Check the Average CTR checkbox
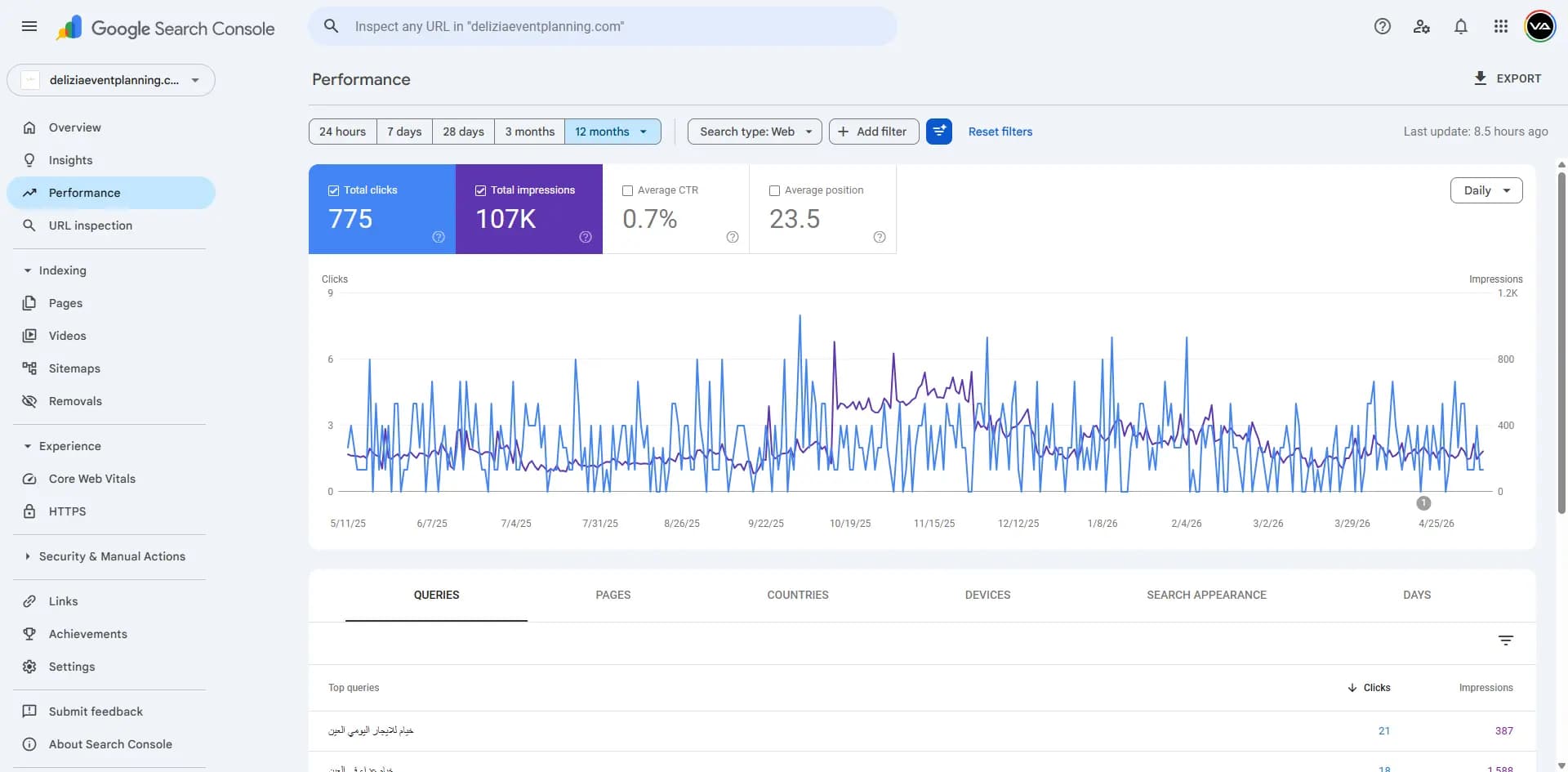Screen dimensions: 1568x772 click(x=627, y=190)
